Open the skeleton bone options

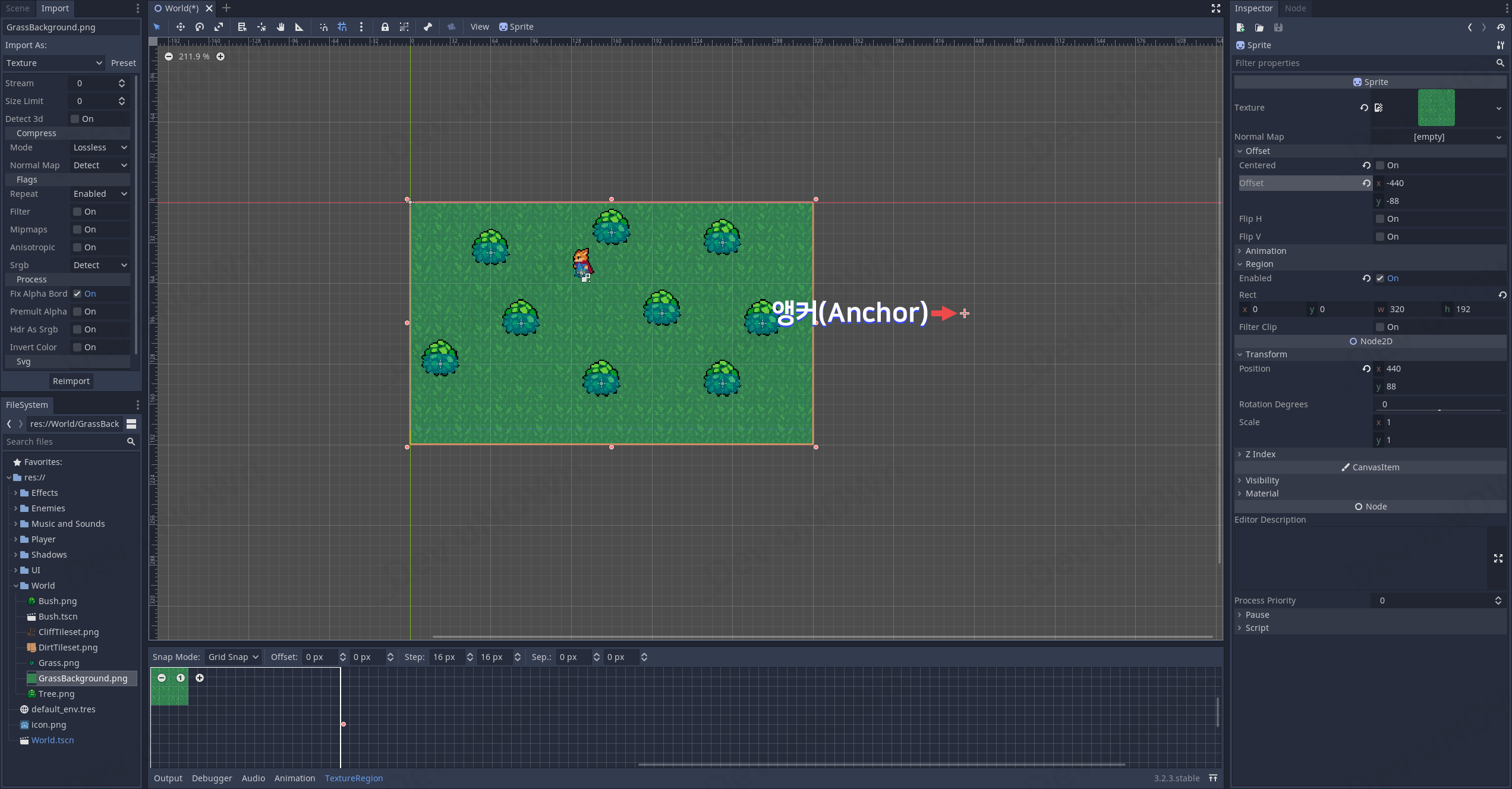(x=427, y=27)
